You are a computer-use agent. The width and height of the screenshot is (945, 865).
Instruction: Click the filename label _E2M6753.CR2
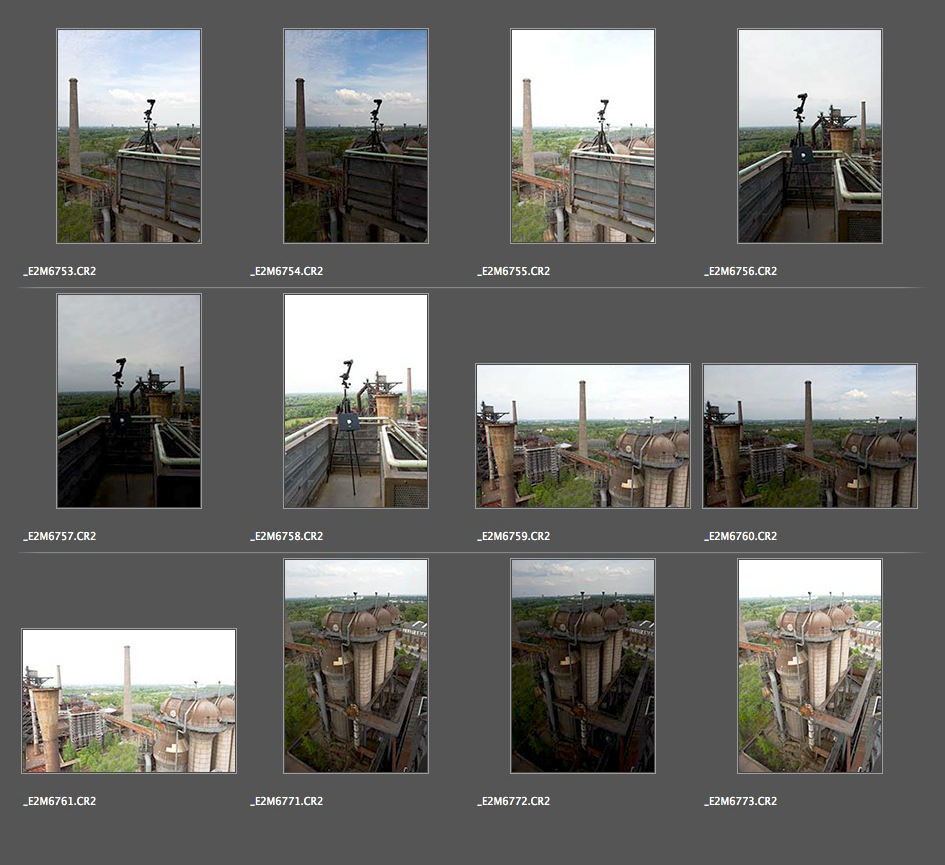60,271
